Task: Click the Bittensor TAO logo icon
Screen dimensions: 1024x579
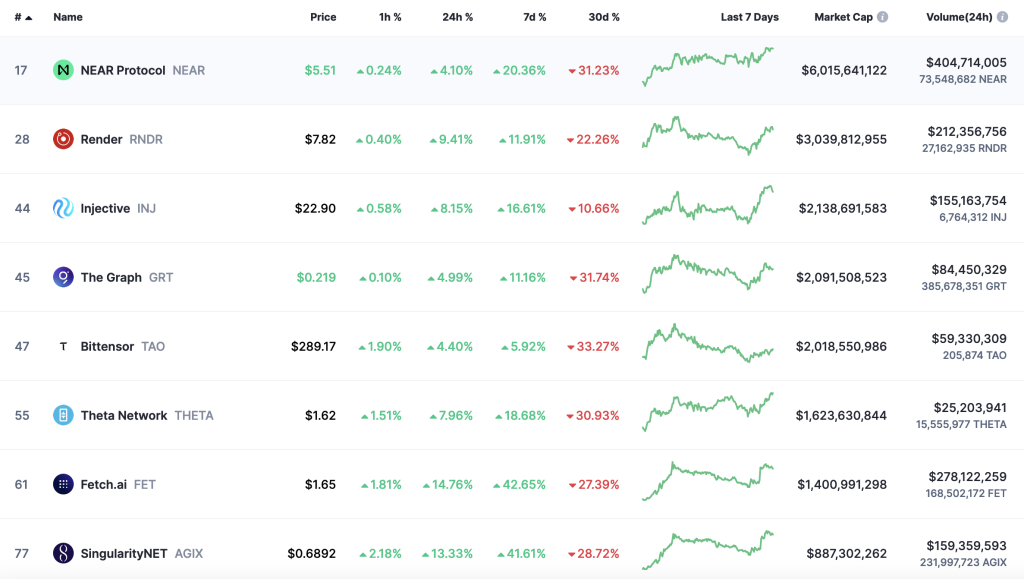Action: 63,347
